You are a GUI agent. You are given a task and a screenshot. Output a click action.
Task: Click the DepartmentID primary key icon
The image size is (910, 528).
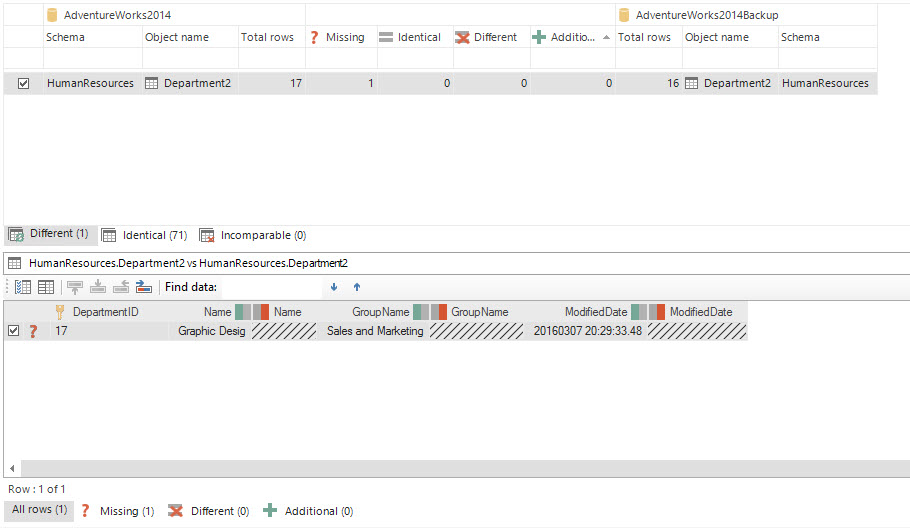pyautogui.click(x=60, y=312)
